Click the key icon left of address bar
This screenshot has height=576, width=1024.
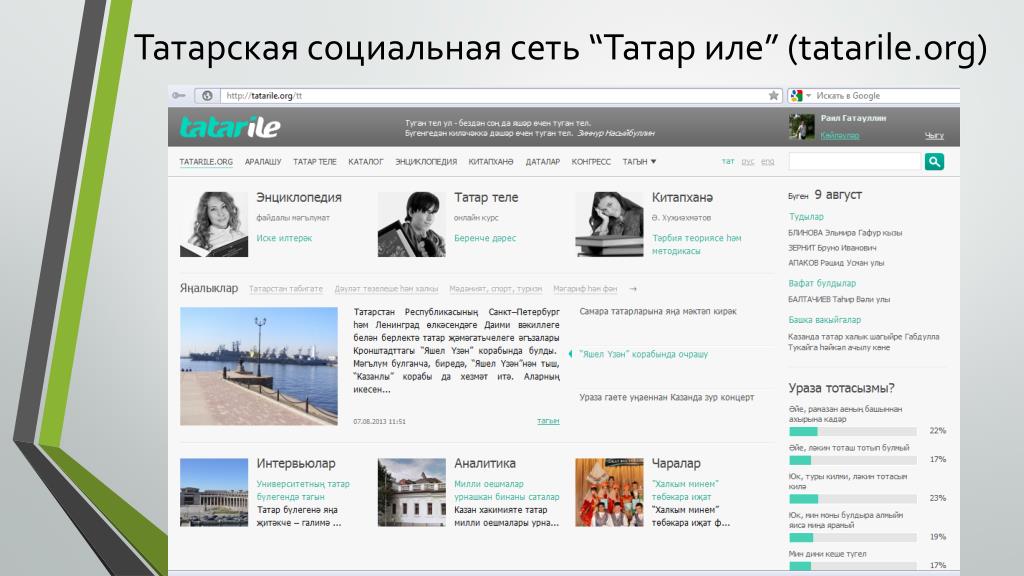[178, 95]
